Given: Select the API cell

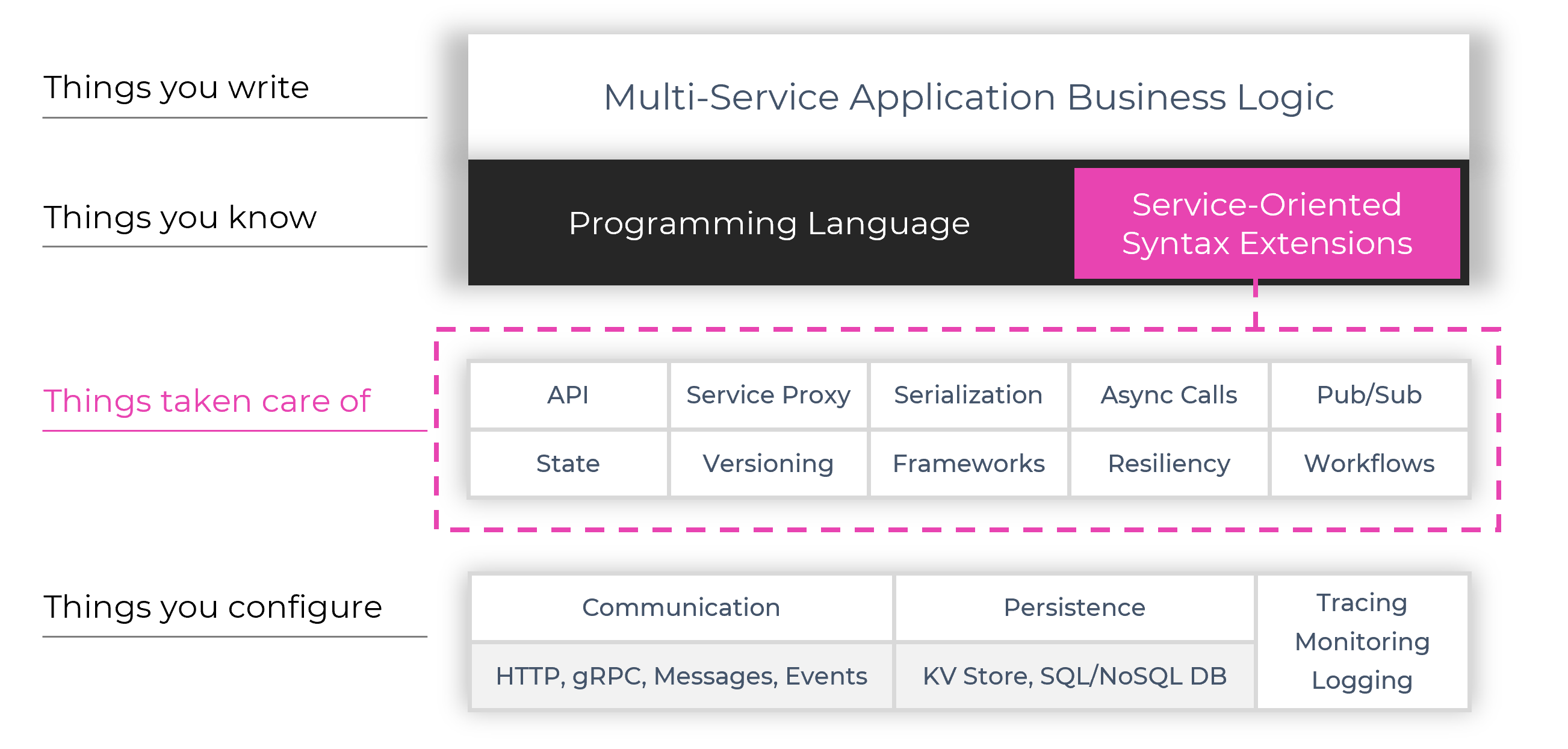Looking at the screenshot, I should tap(568, 395).
